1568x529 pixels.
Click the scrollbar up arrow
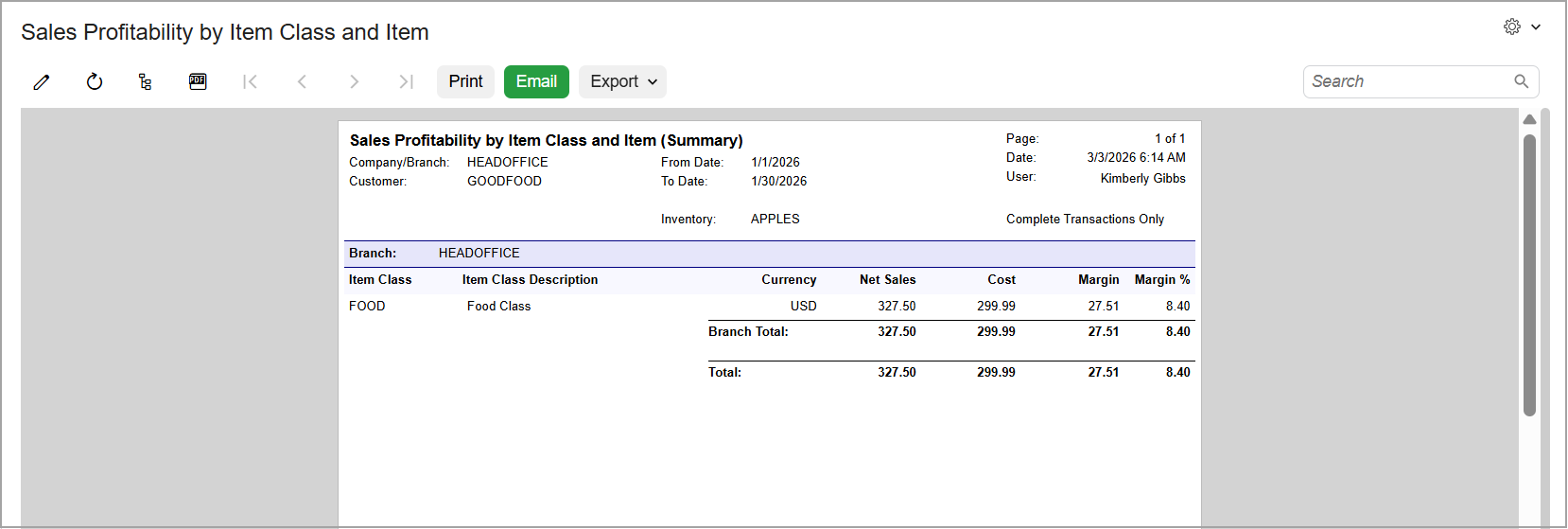click(1529, 119)
